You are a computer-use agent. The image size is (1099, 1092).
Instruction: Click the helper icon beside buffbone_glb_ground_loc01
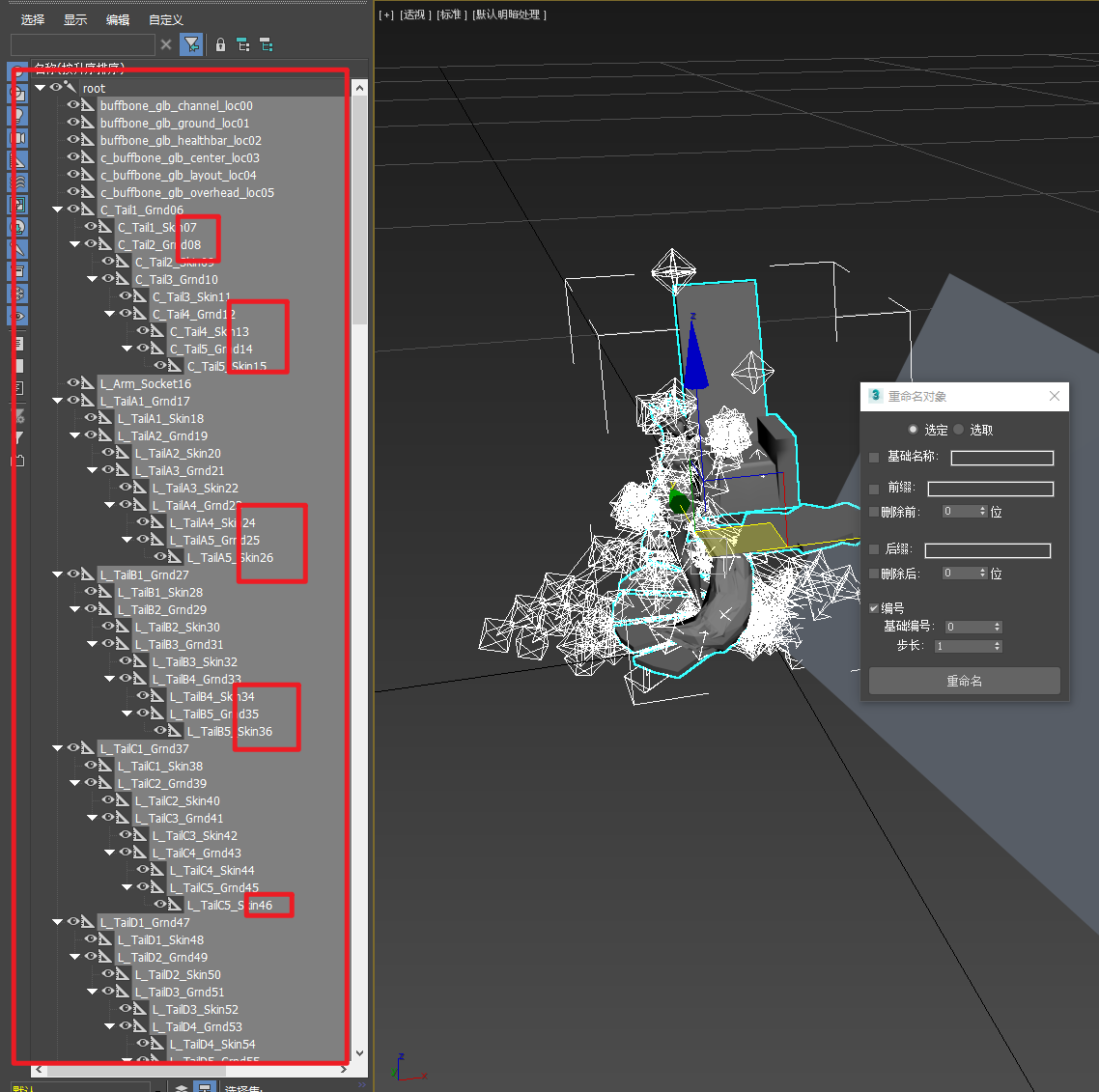point(88,122)
